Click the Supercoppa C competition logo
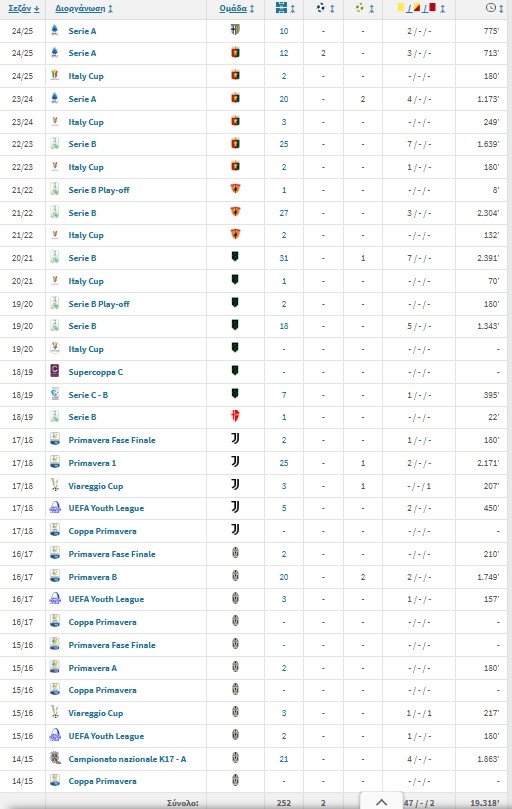The height and width of the screenshot is (809, 512). pyautogui.click(x=55, y=370)
